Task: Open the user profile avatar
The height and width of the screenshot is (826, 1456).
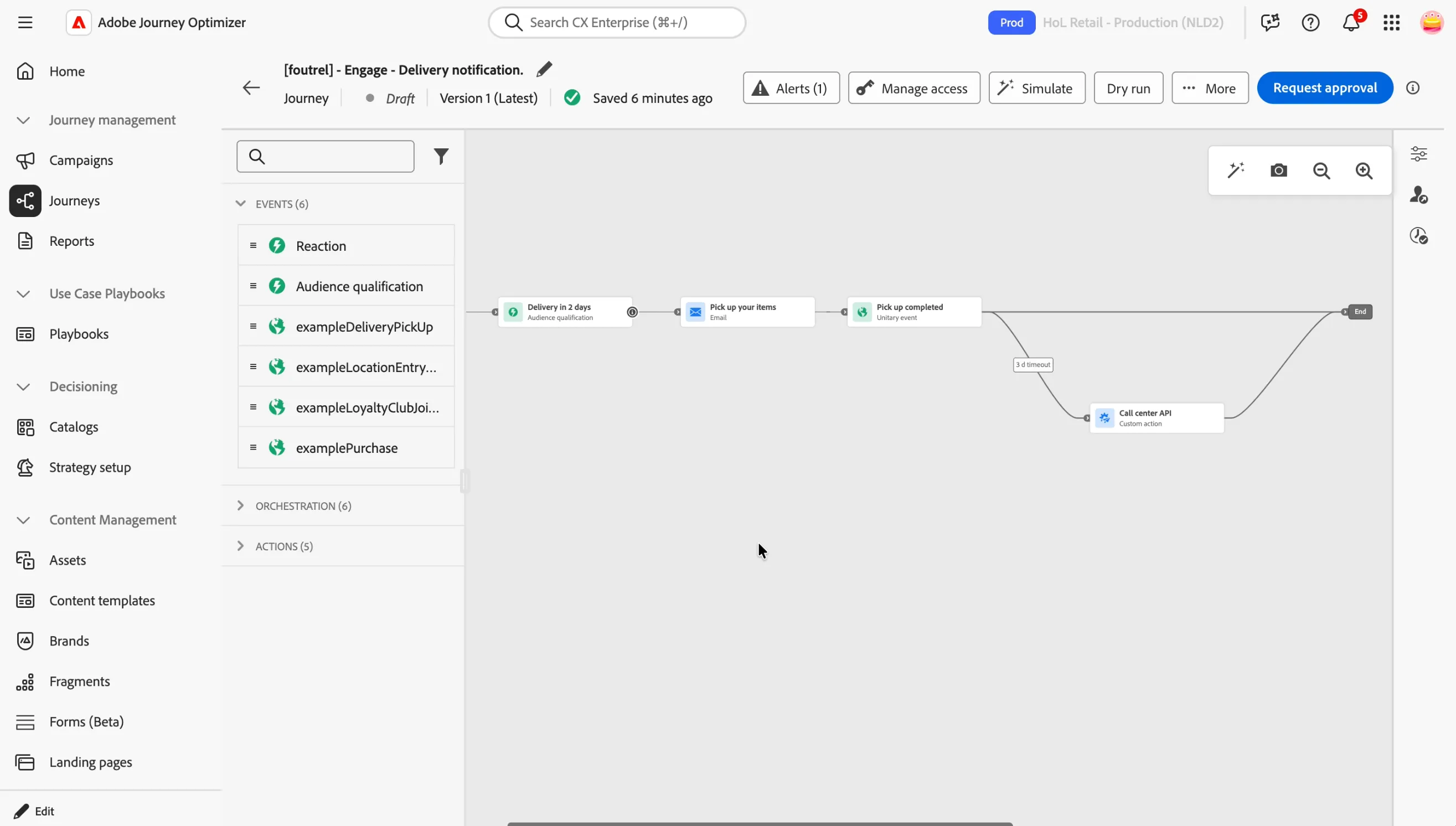Action: pos(1432,23)
